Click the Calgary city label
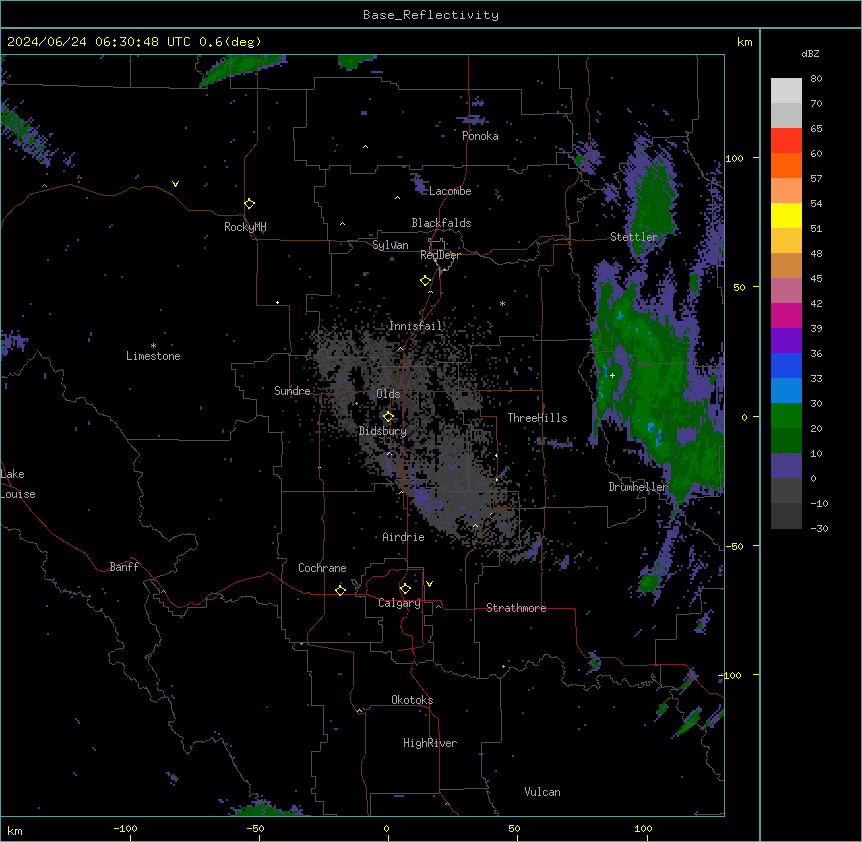Viewport: 862px width, 842px height. [399, 603]
